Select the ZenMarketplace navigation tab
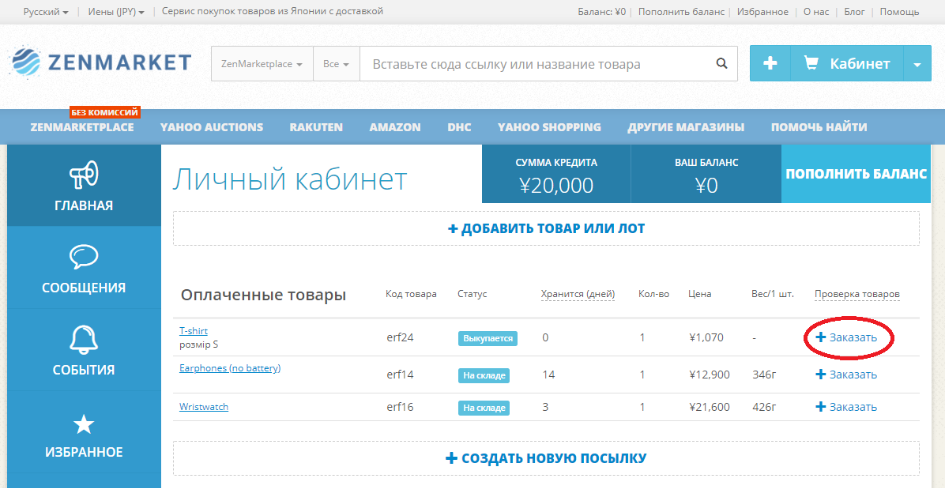The image size is (945, 488). (82, 127)
